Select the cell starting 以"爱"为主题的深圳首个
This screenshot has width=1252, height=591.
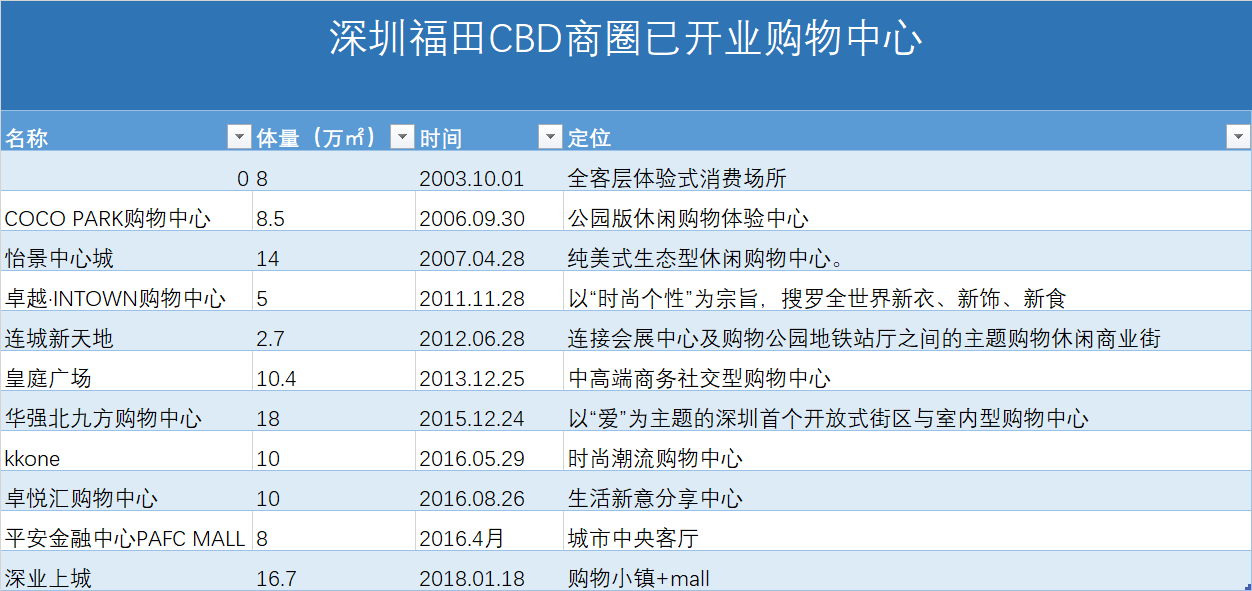(907, 411)
